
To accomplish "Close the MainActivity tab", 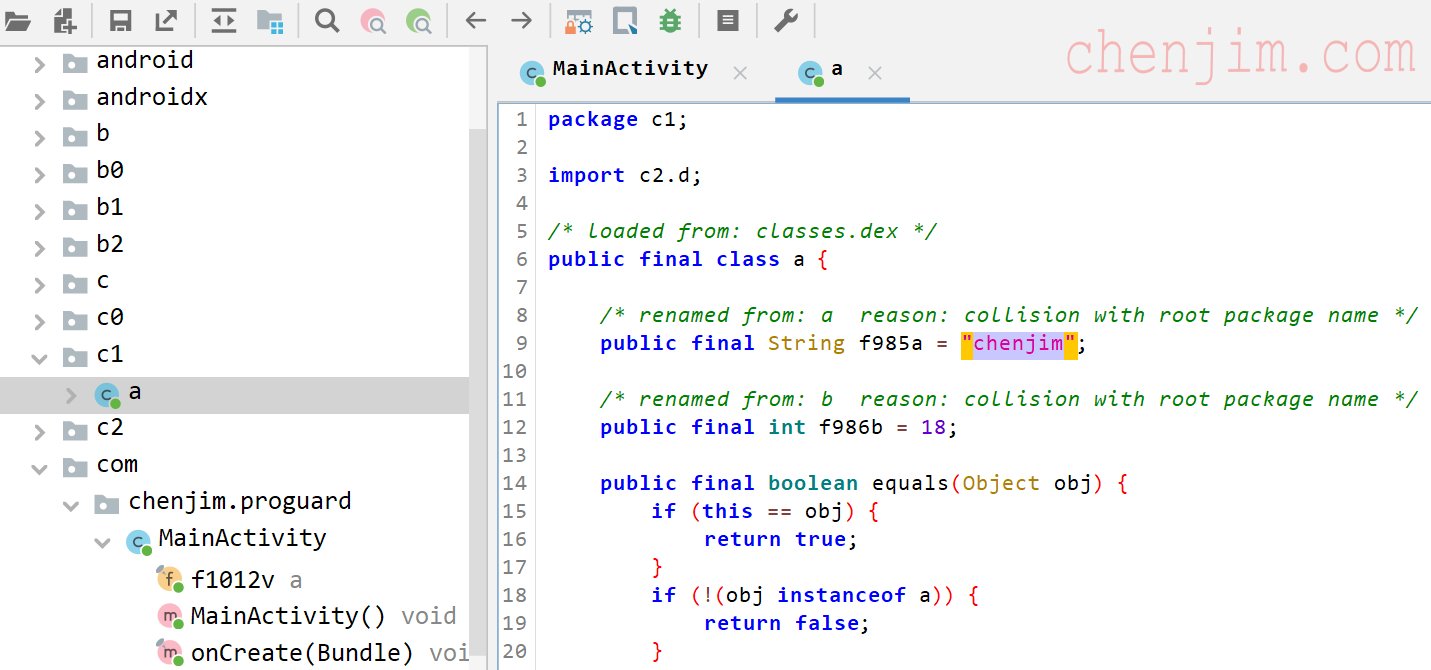I will 740,72.
